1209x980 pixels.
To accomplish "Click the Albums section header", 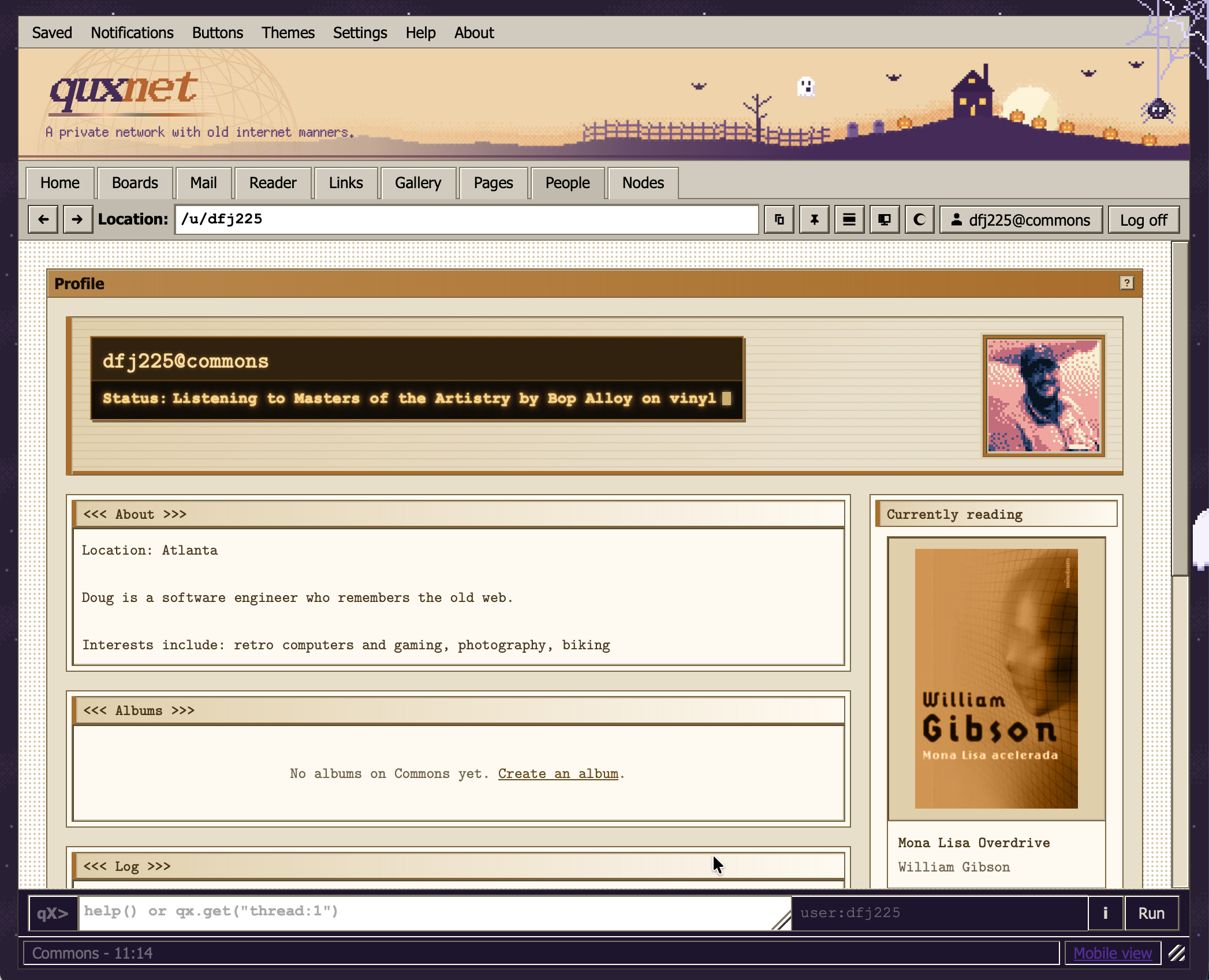I will click(458, 710).
